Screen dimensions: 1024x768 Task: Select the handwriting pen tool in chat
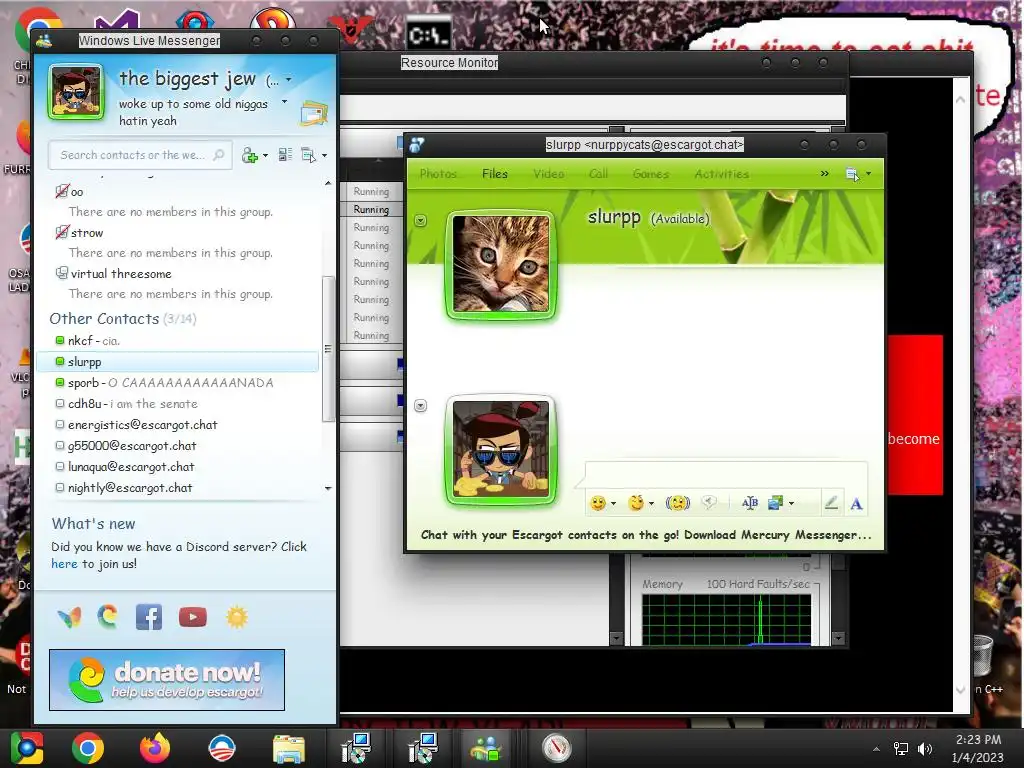point(831,502)
